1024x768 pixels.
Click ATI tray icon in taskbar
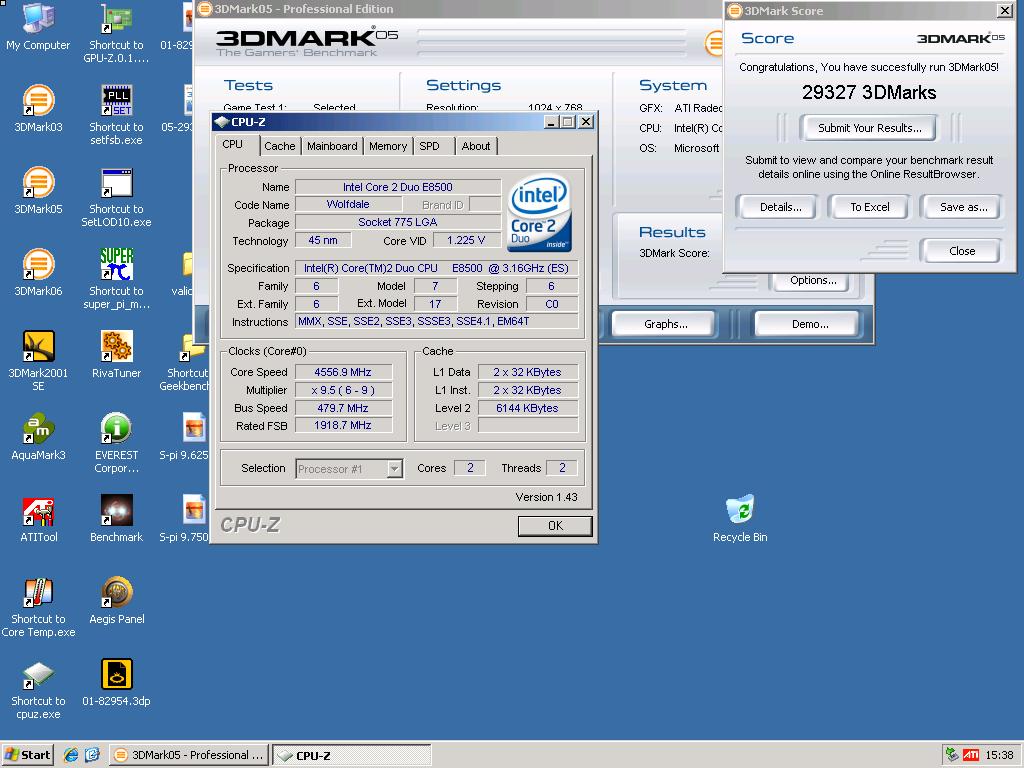tap(971, 755)
